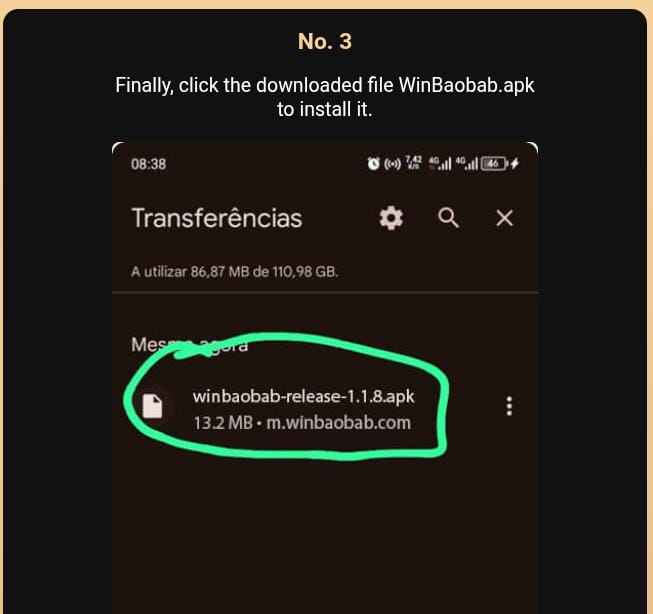This screenshot has height=614, width=653.
Task: Tap the hotspot status bar icon
Action: tap(392, 164)
